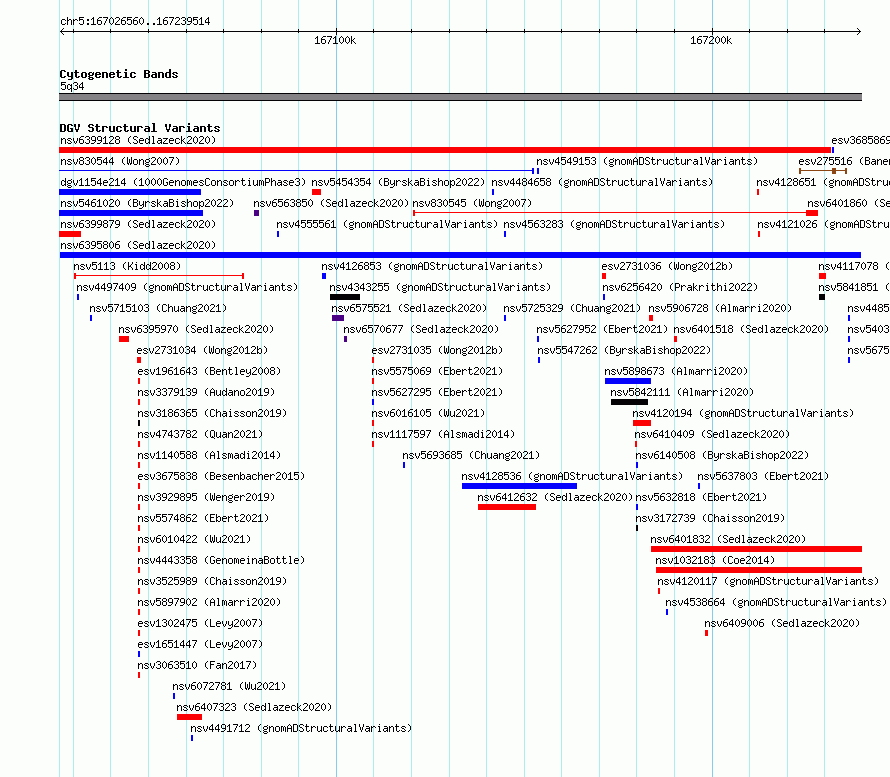Screen dimensions: 890x777
Task: Open label nsv5113 (Kidd2008)
Action: tap(127, 266)
